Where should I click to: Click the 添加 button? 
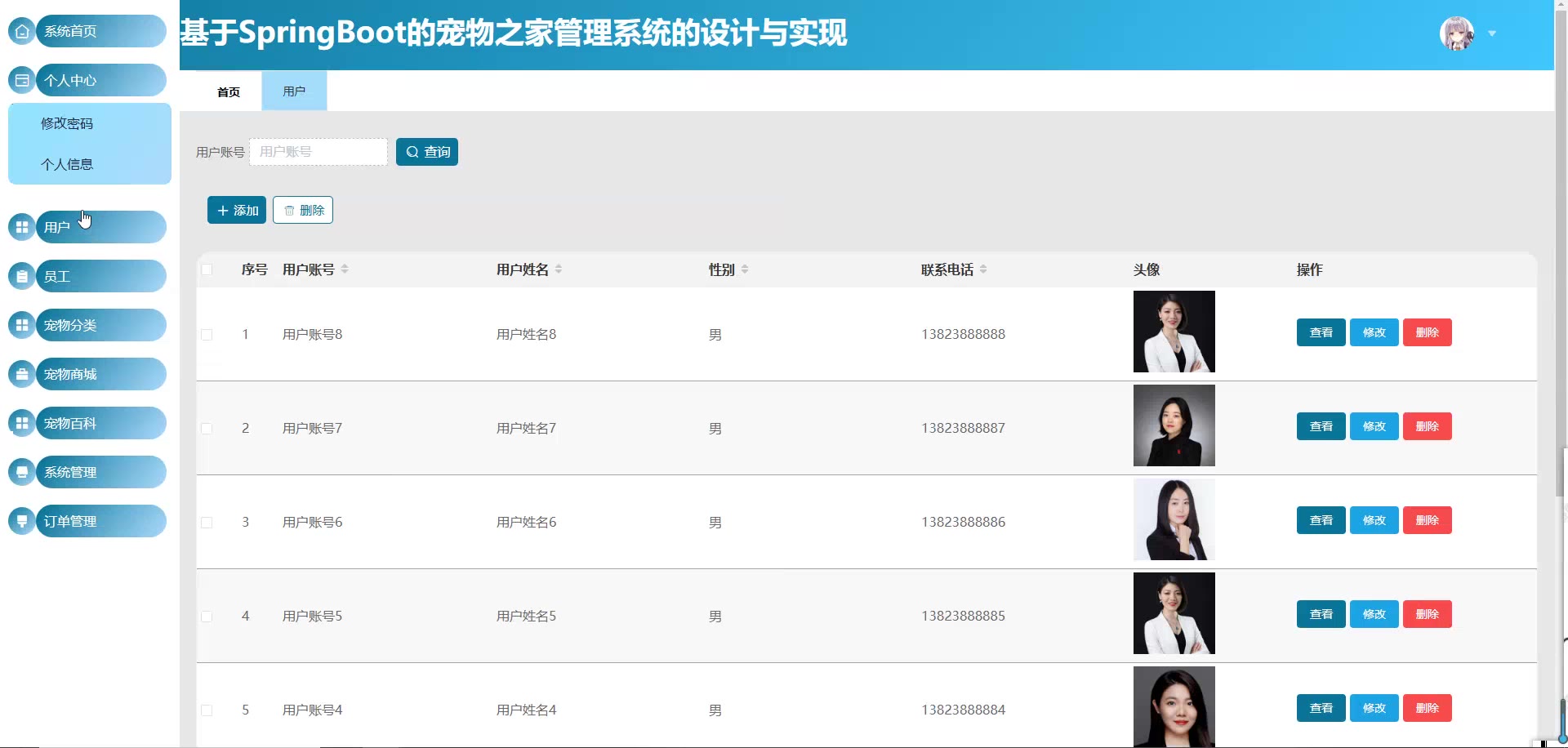[237, 210]
